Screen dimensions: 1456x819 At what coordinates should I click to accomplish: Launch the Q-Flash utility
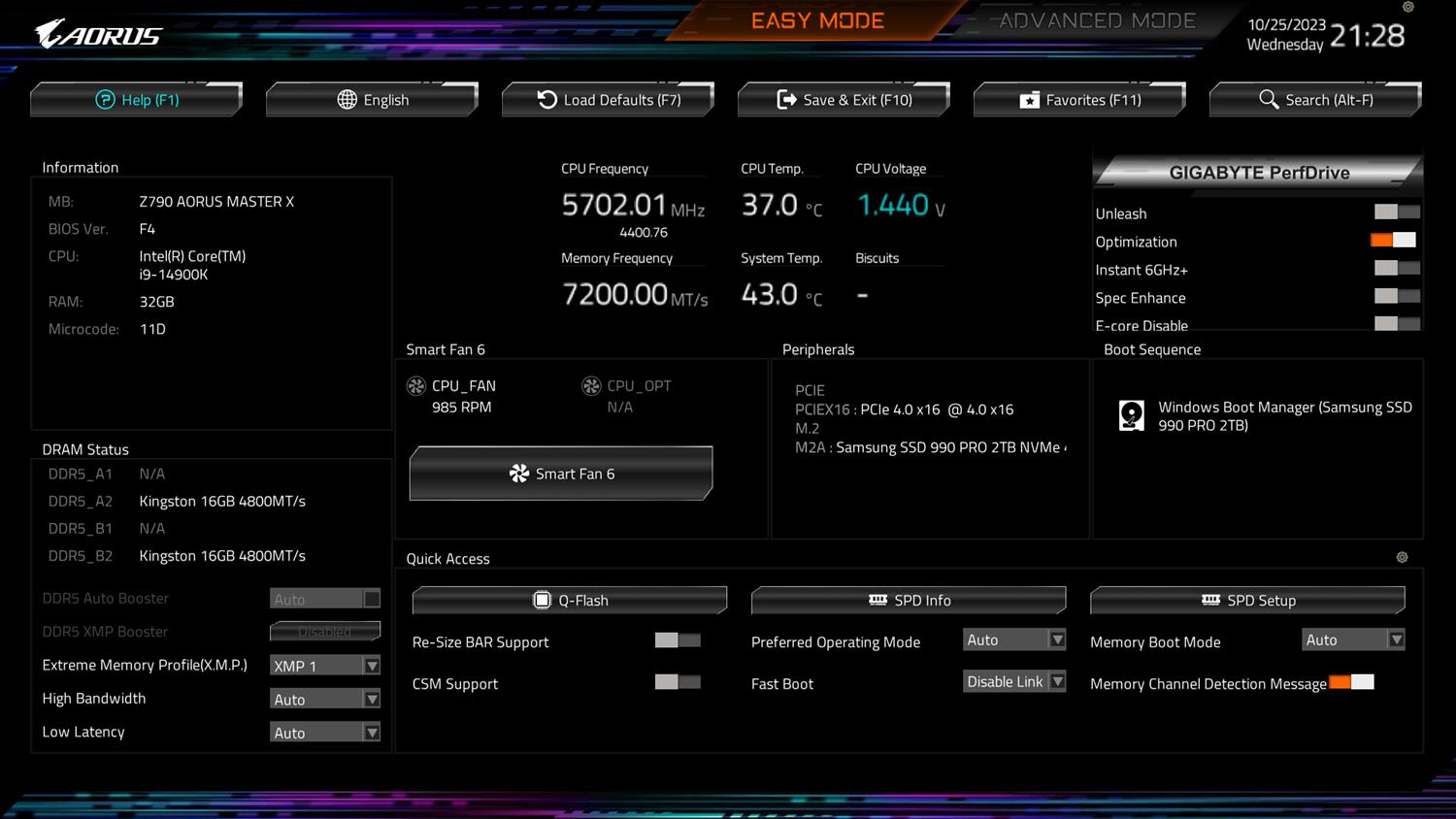(x=570, y=601)
